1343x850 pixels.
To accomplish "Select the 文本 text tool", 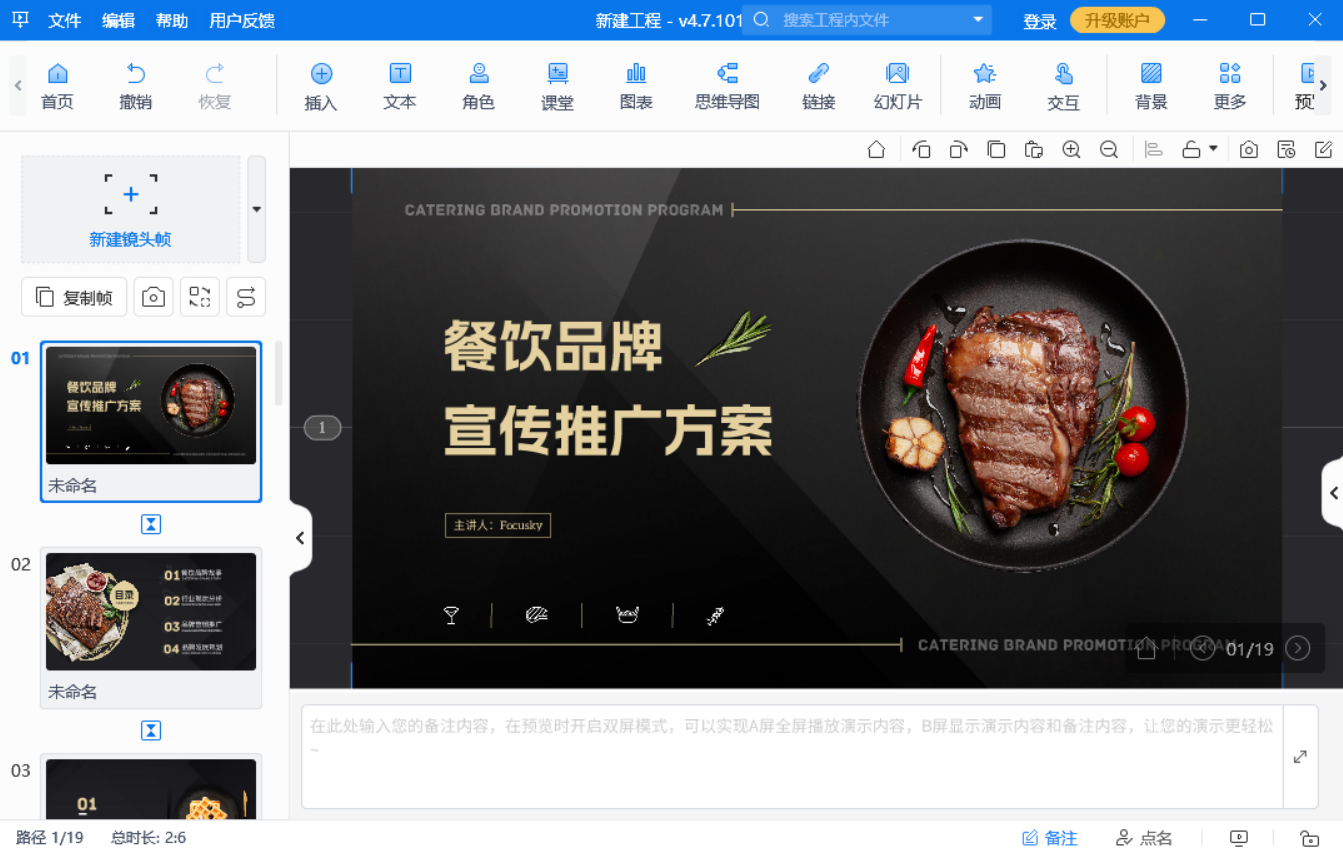I will [x=400, y=85].
